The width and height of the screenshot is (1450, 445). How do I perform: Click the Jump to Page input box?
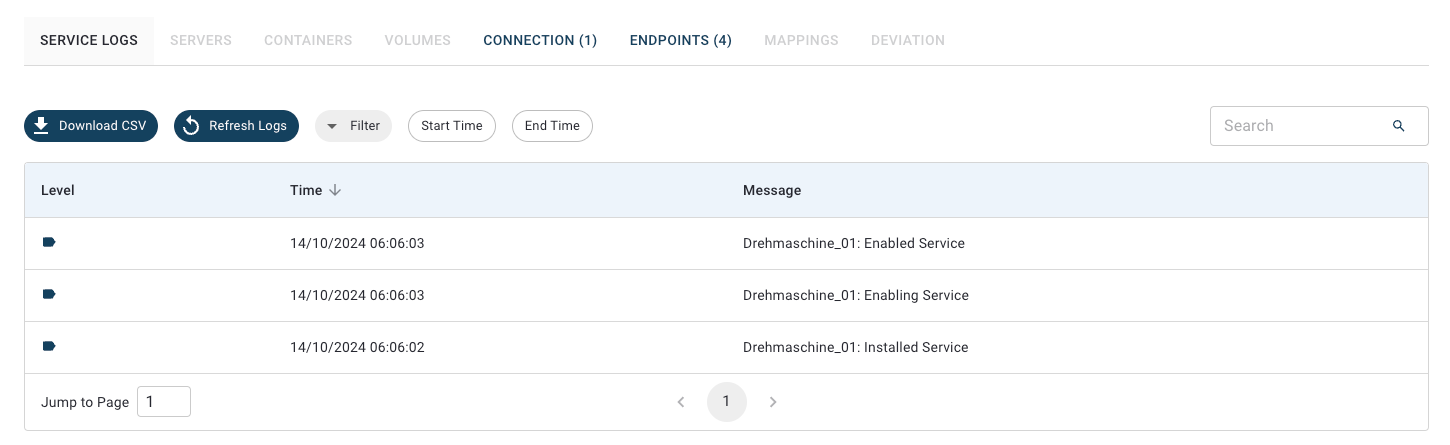coord(163,402)
